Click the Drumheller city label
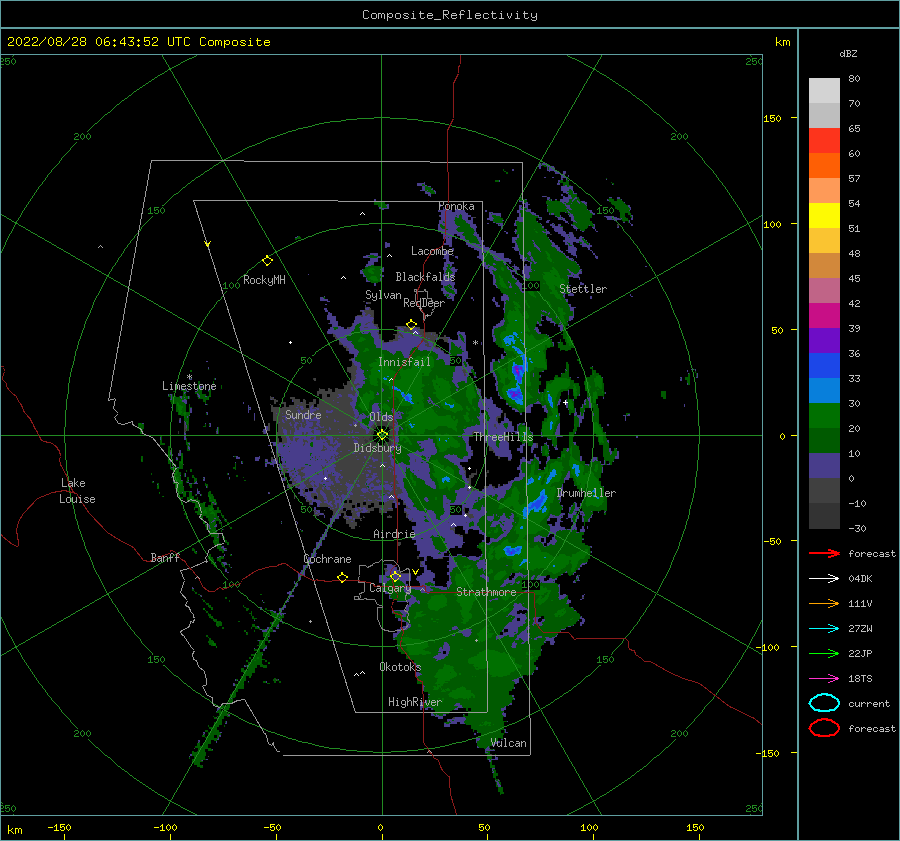This screenshot has height=841, width=900. (x=586, y=493)
